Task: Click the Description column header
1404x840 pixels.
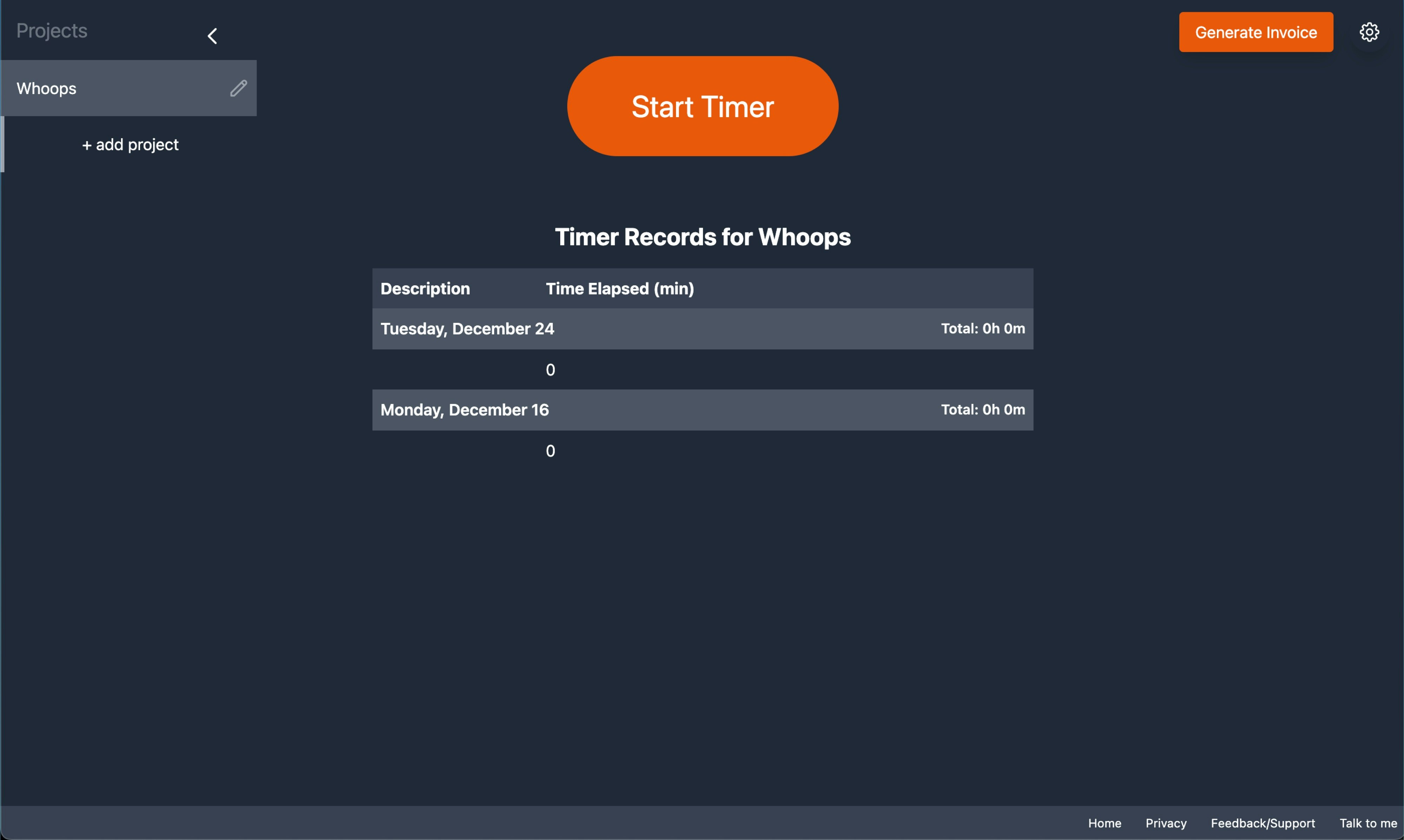Action: (425, 289)
